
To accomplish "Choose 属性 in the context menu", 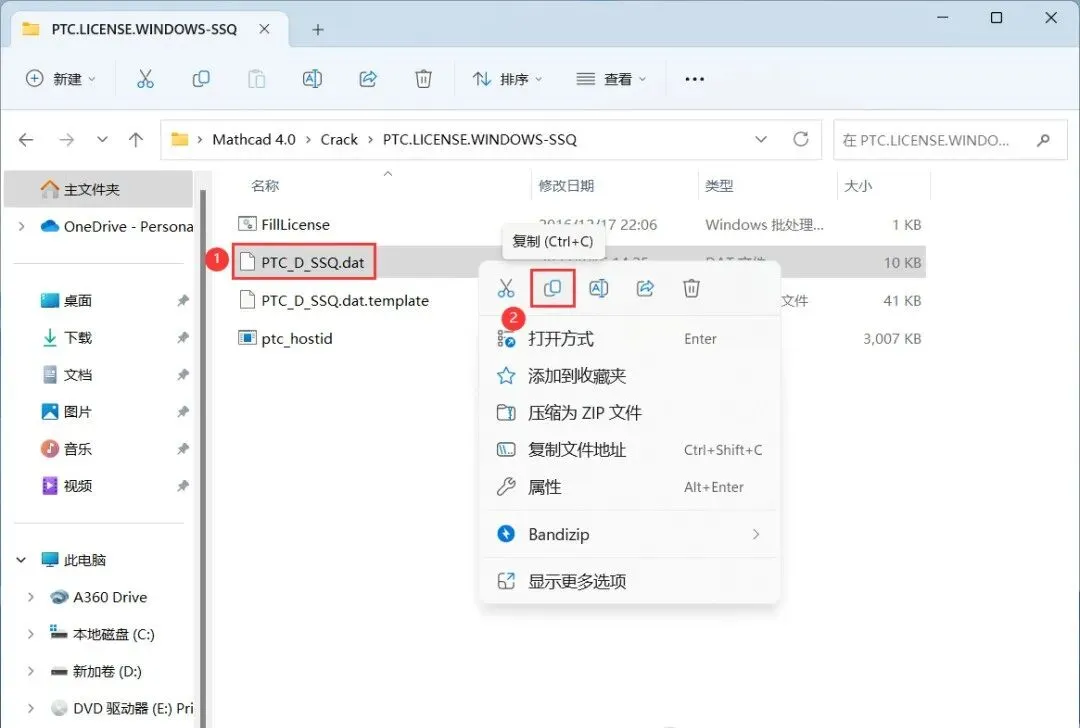I will tap(630, 487).
